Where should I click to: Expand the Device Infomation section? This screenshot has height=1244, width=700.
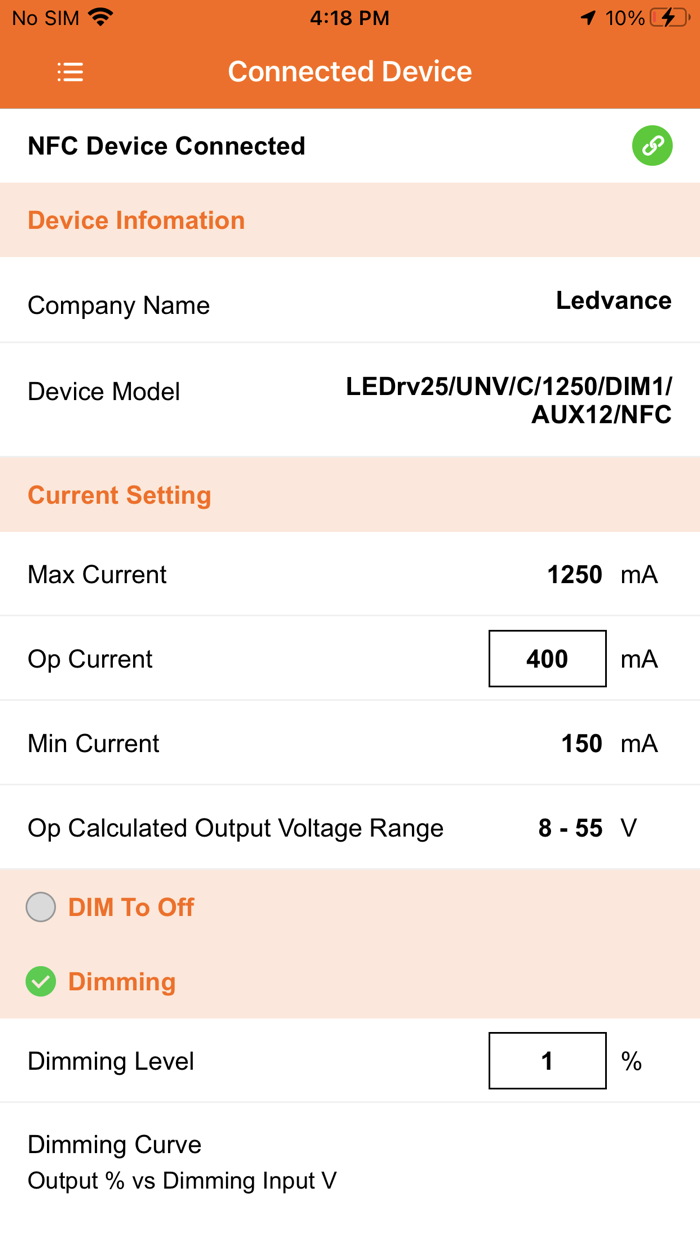(136, 219)
